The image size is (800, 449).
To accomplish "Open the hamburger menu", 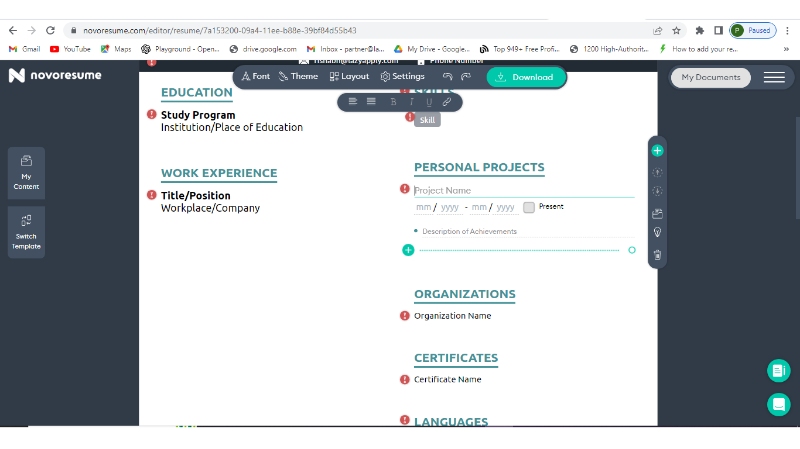I will [x=774, y=77].
